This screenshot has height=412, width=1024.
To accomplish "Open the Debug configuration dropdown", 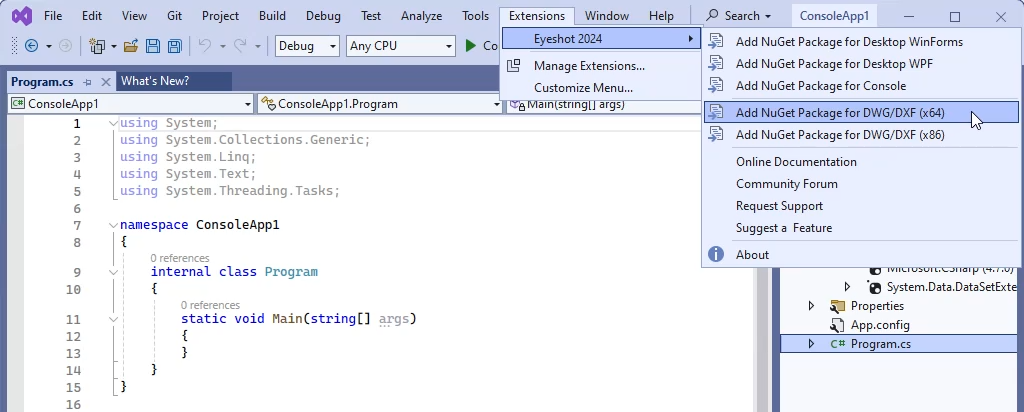I will click(306, 46).
